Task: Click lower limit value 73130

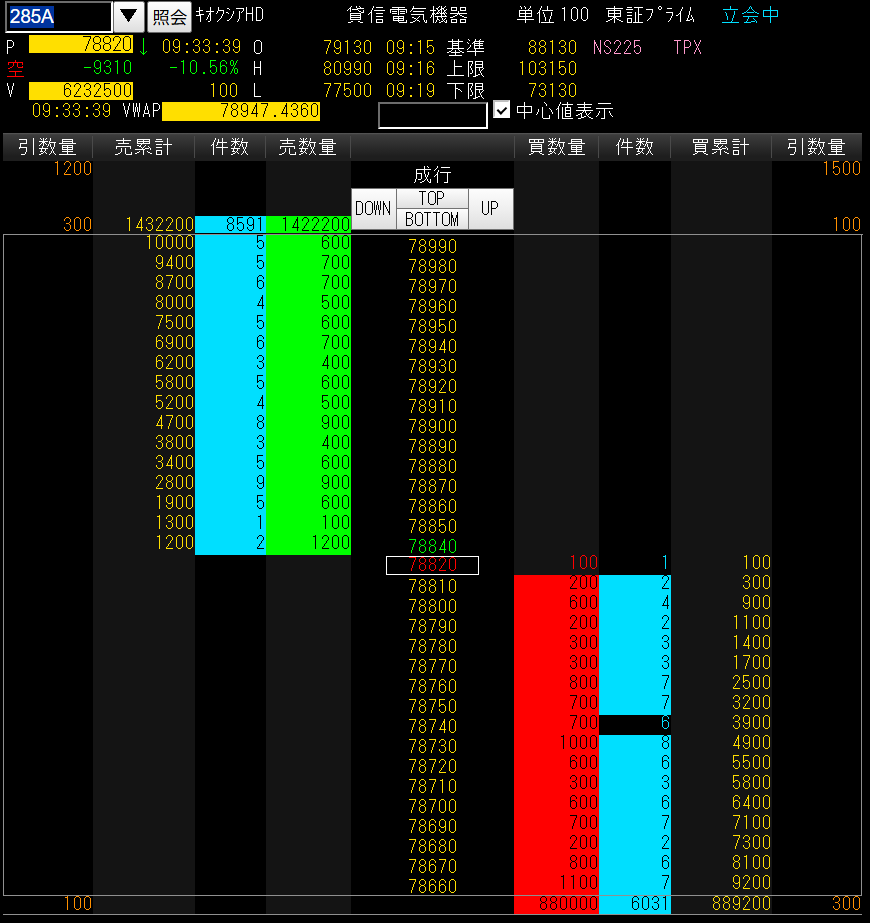Action: pyautogui.click(x=552, y=91)
